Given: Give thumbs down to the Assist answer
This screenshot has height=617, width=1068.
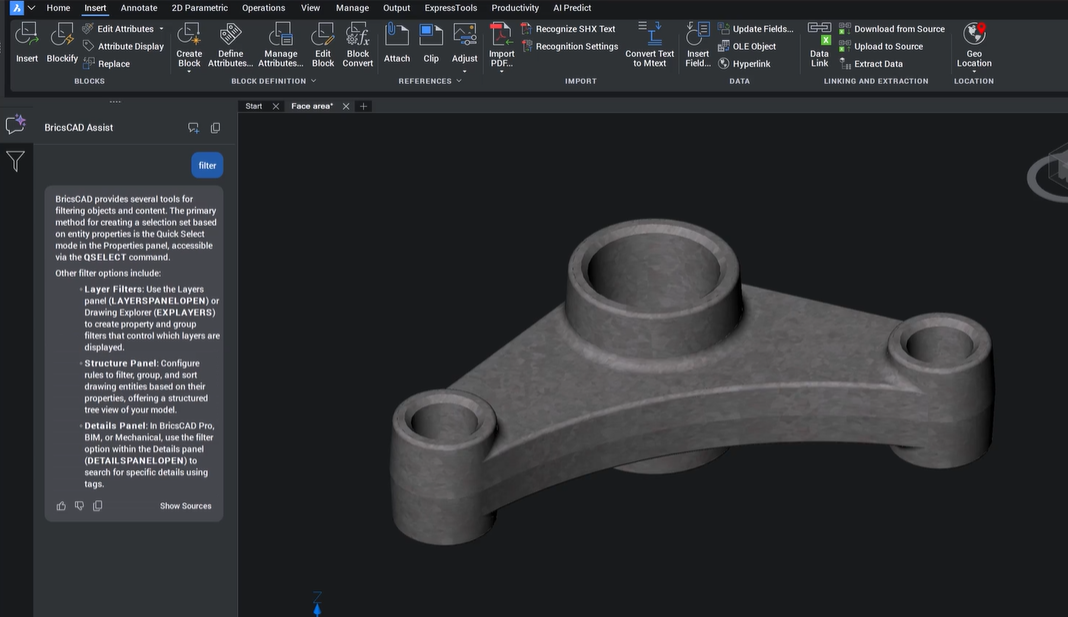Looking at the screenshot, I should click(x=79, y=505).
